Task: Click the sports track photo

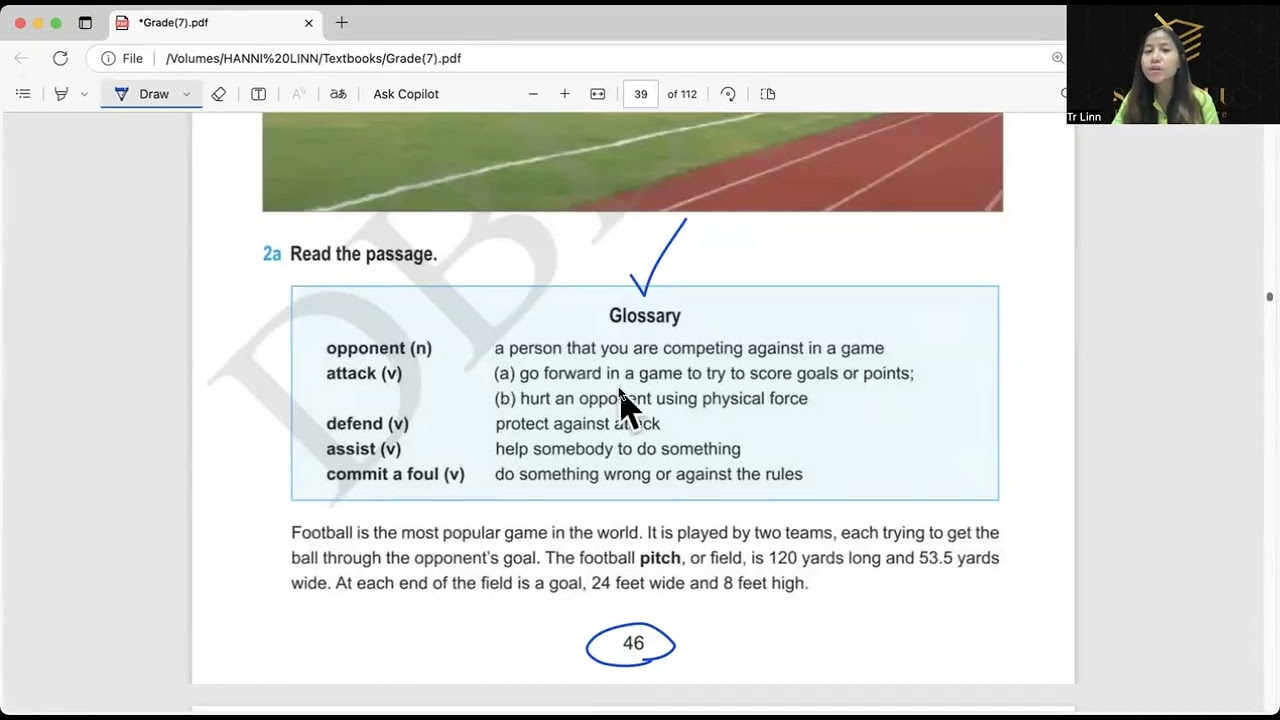Action: coord(632,162)
